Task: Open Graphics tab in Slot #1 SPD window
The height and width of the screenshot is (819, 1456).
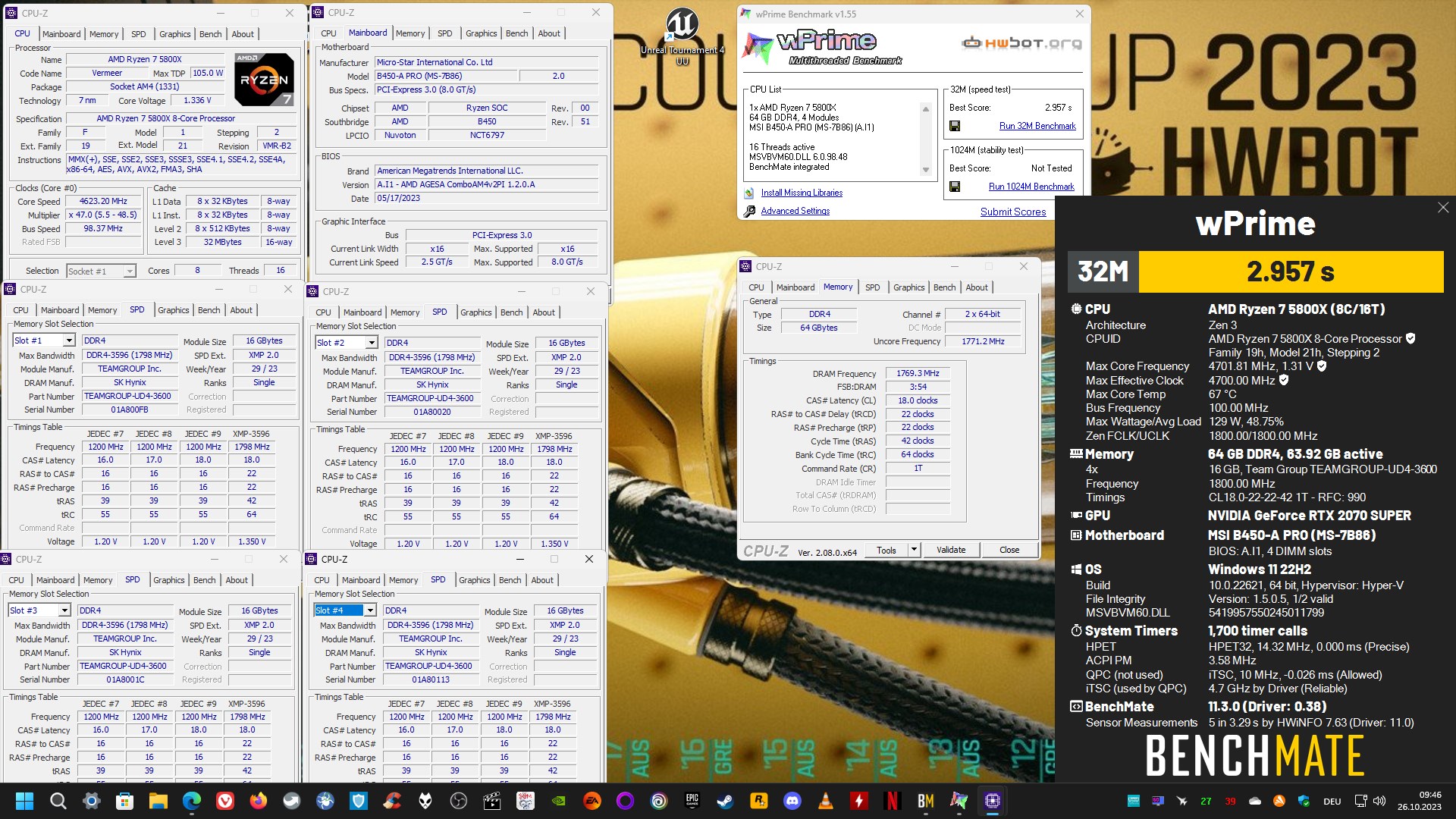Action: (x=173, y=310)
